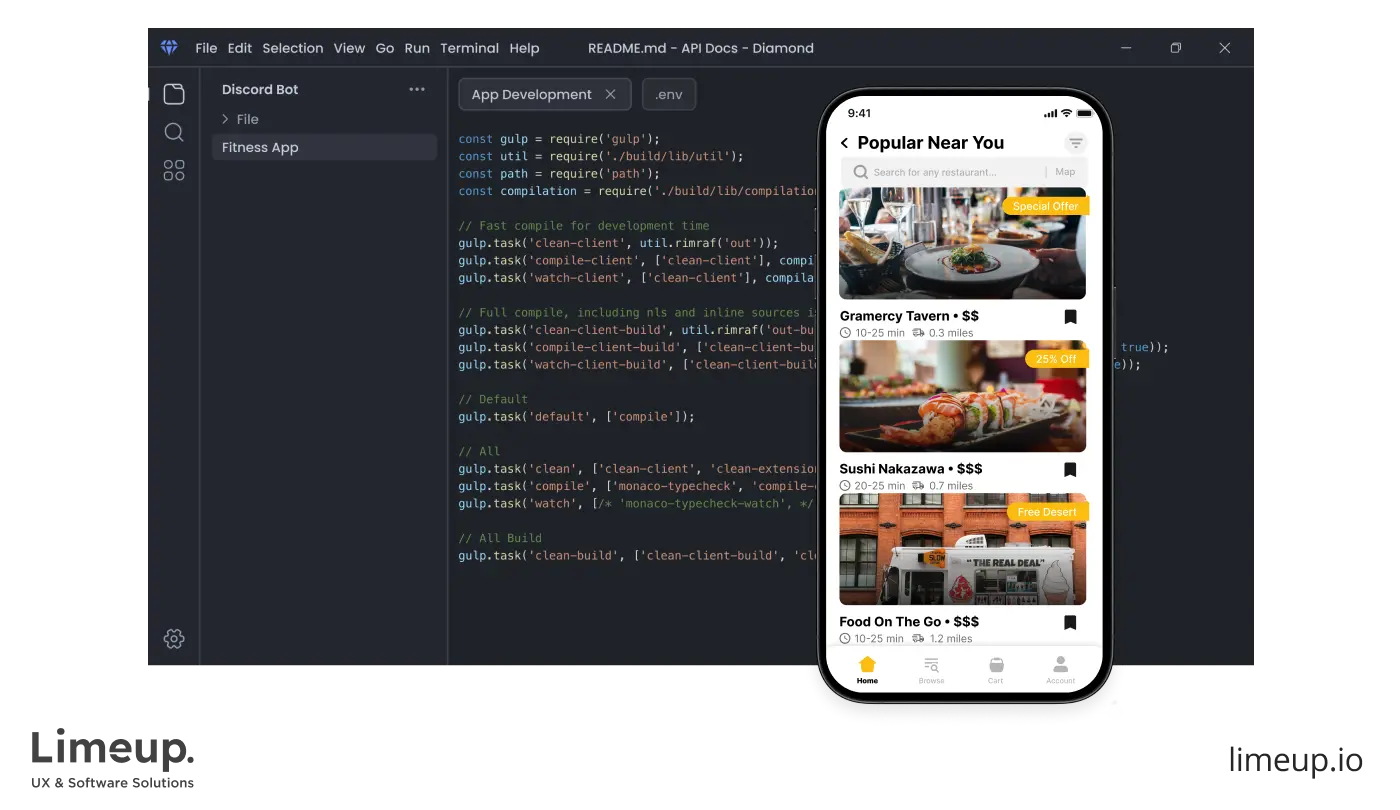This screenshot has width=1400, height=810.
Task: Tap the back arrow on Popular Near You
Action: click(843, 143)
